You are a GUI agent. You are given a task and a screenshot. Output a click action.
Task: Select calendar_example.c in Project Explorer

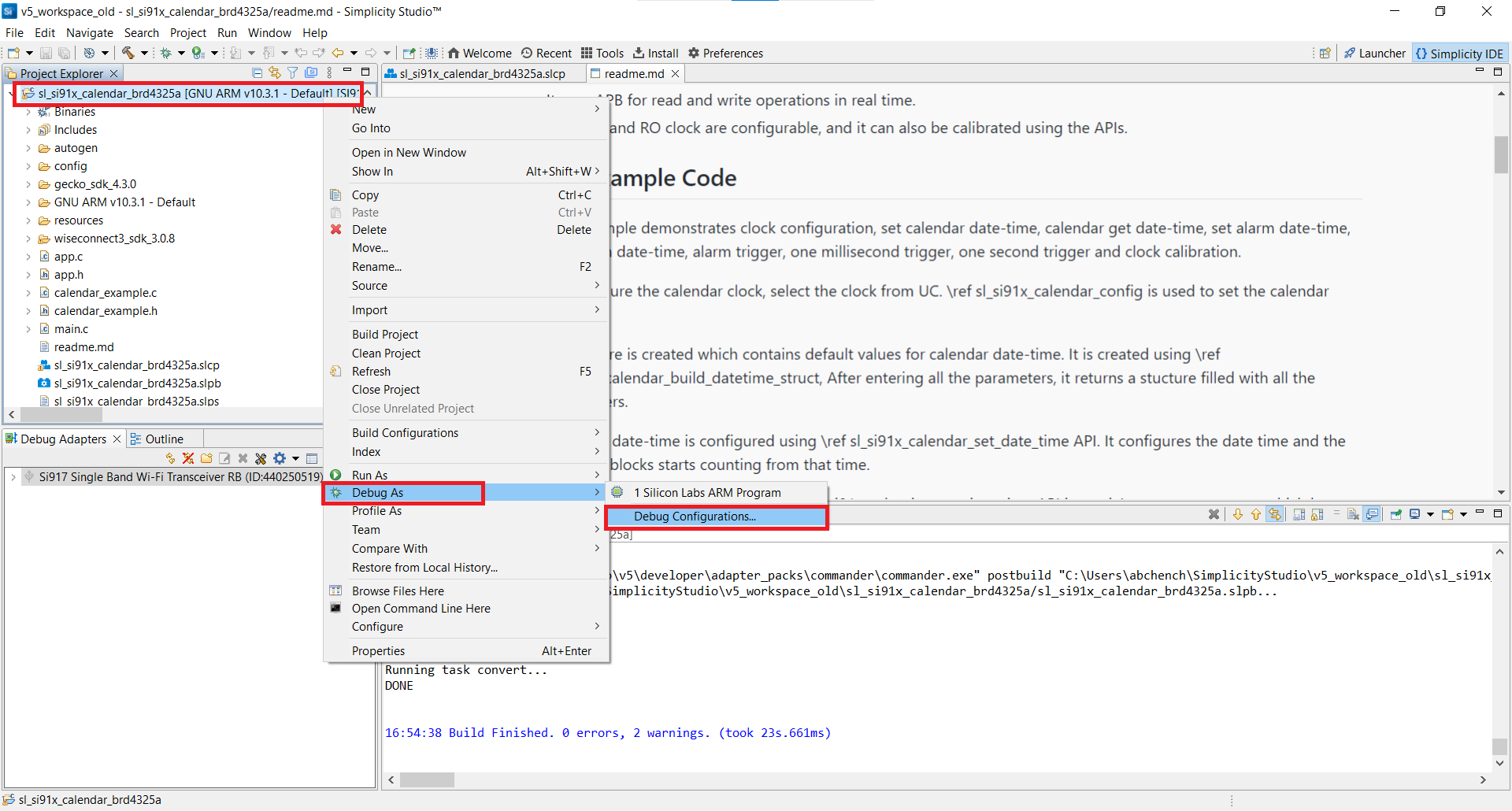pos(105,293)
